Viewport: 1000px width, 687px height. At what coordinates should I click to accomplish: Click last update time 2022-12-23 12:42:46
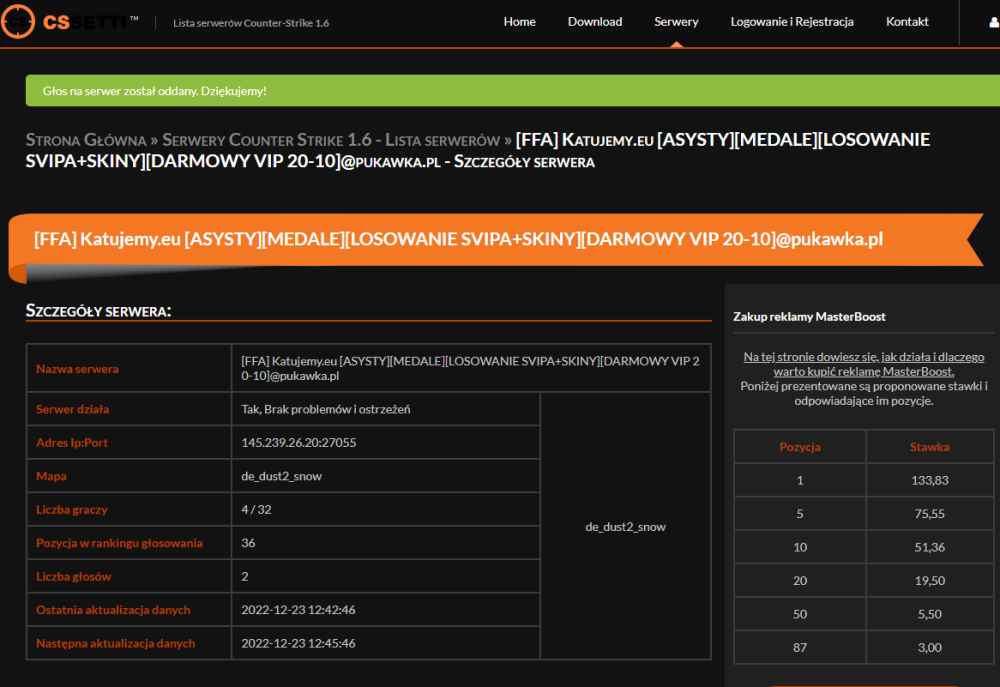point(298,610)
